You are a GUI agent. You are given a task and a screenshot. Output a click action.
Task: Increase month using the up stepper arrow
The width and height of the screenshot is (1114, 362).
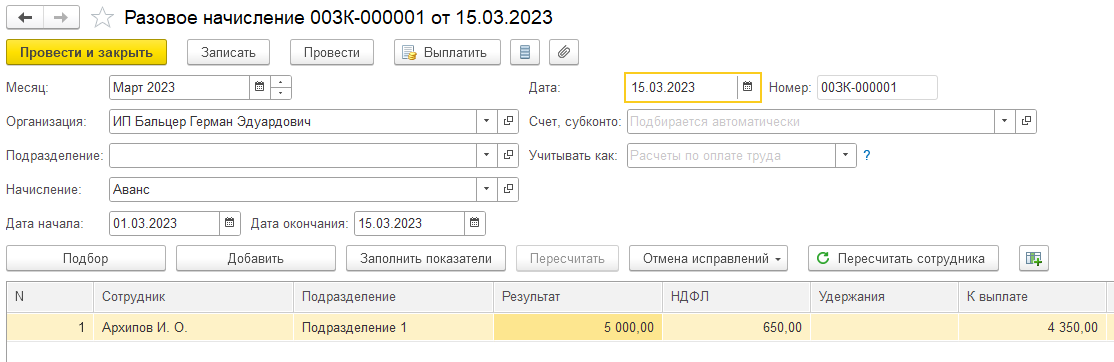281,82
